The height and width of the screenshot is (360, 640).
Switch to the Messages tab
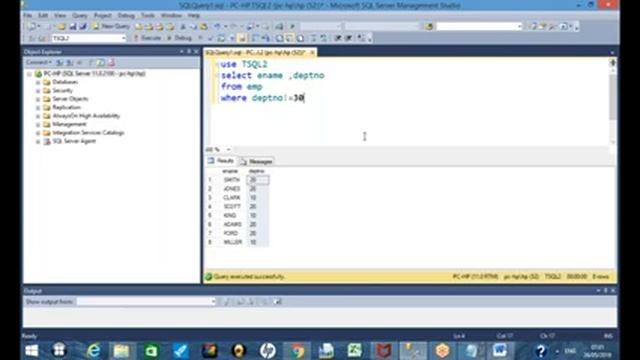point(256,162)
